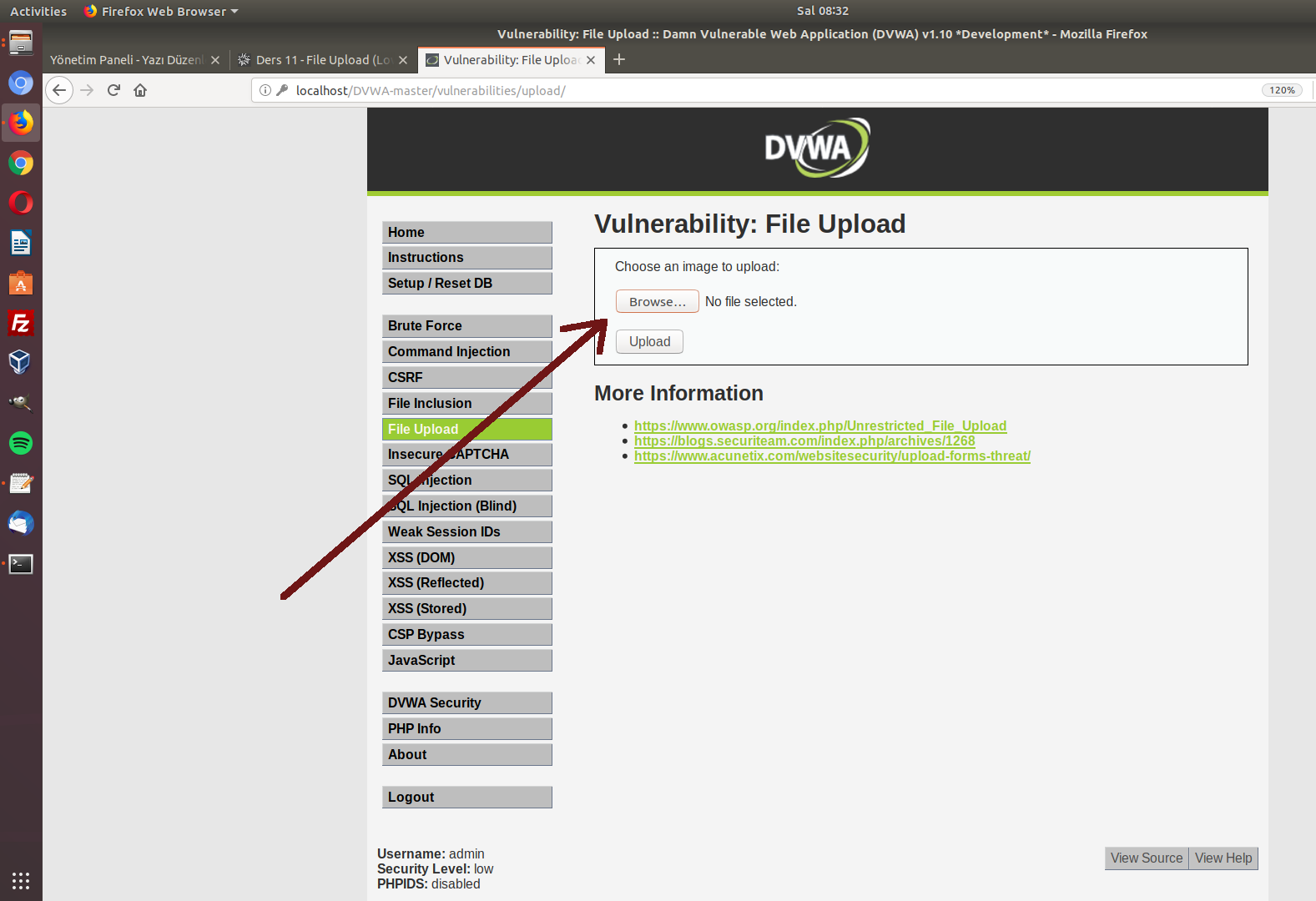
Task: Open the Activities overview
Action: pyautogui.click(x=38, y=11)
